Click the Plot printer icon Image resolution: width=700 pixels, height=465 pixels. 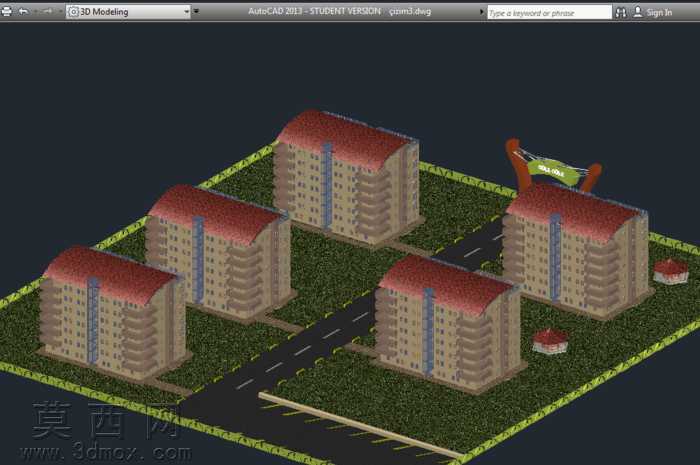(6, 12)
